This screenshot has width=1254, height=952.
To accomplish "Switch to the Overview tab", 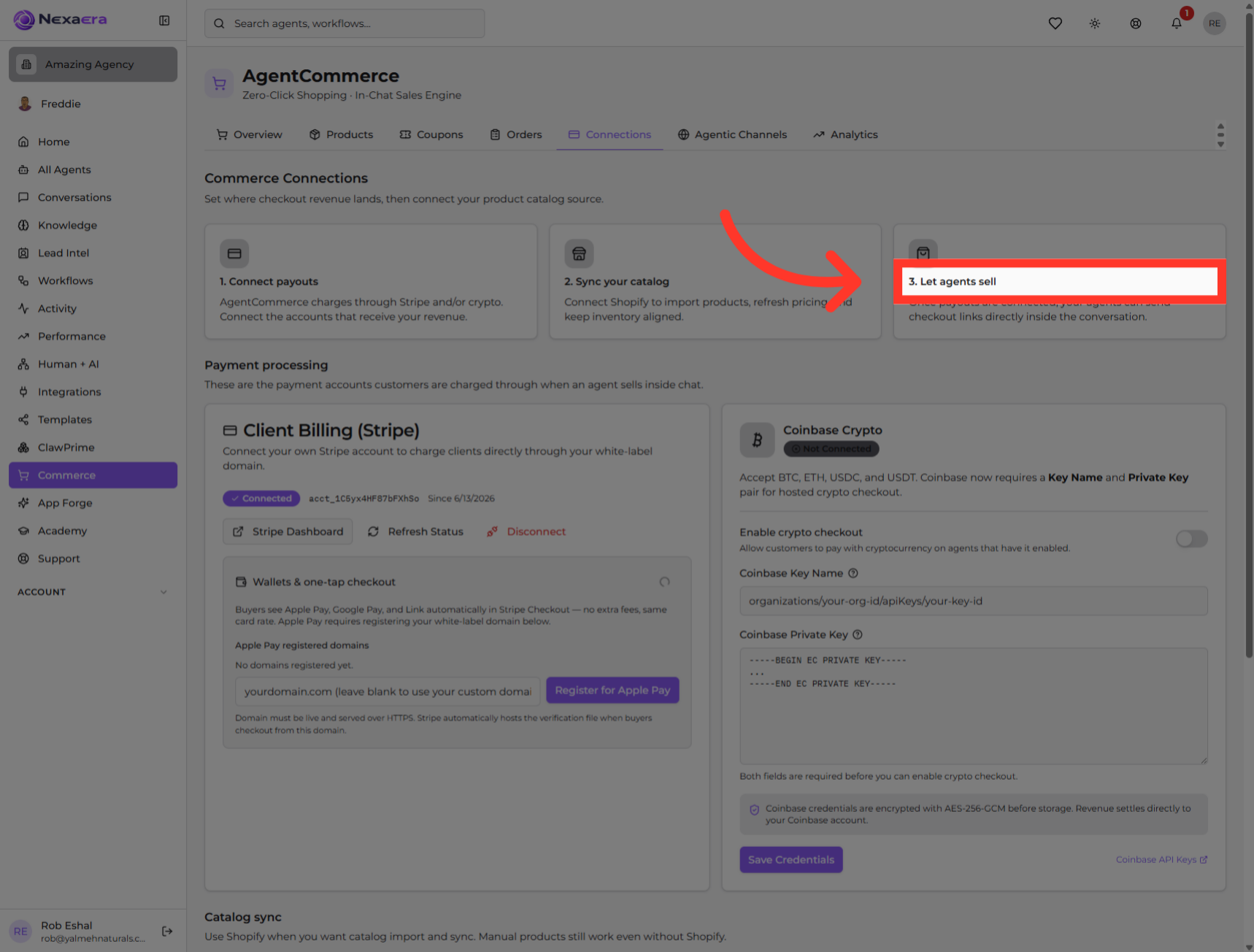I will coord(249,134).
